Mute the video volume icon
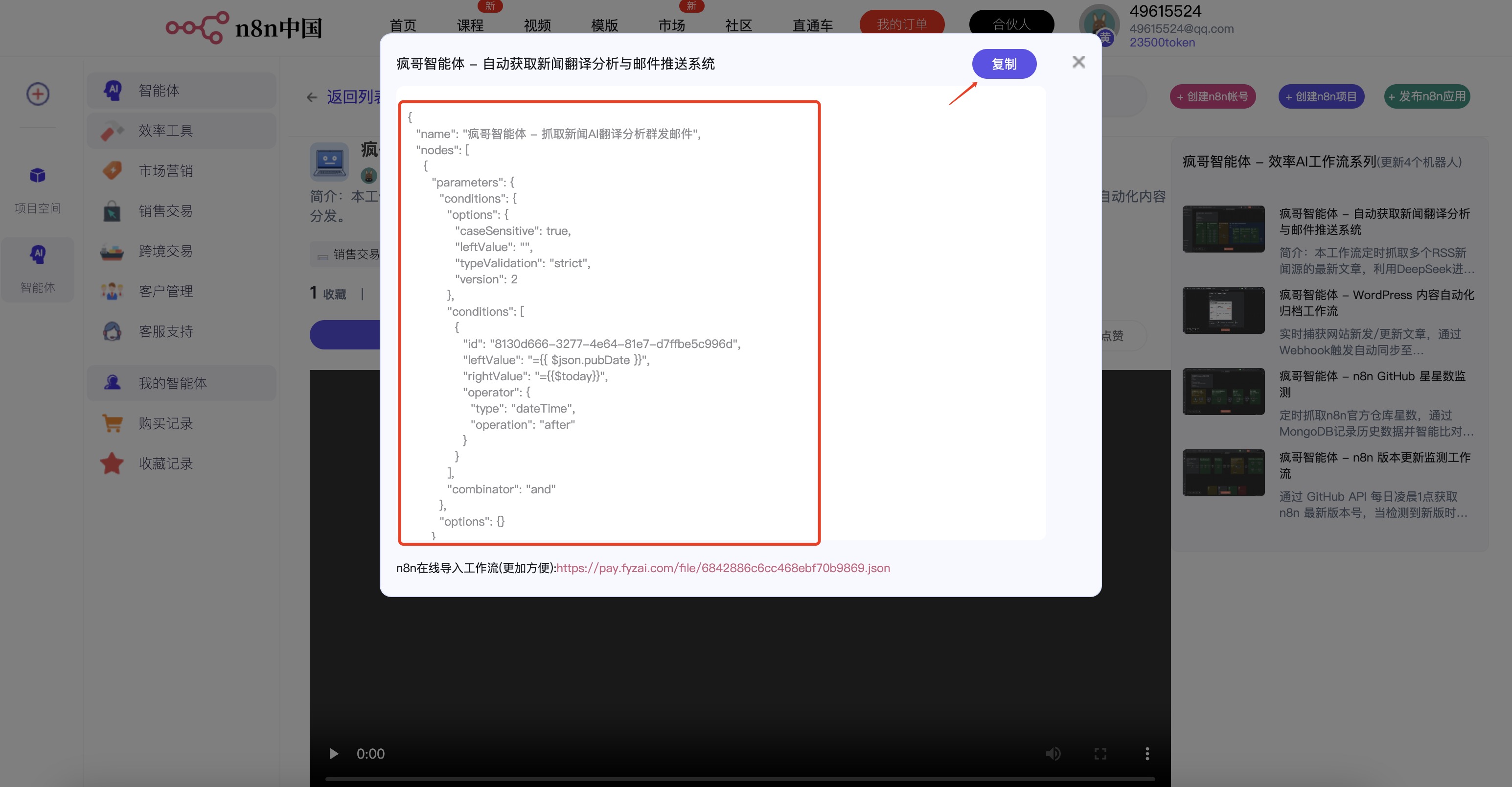The image size is (1512, 787). point(1053,754)
